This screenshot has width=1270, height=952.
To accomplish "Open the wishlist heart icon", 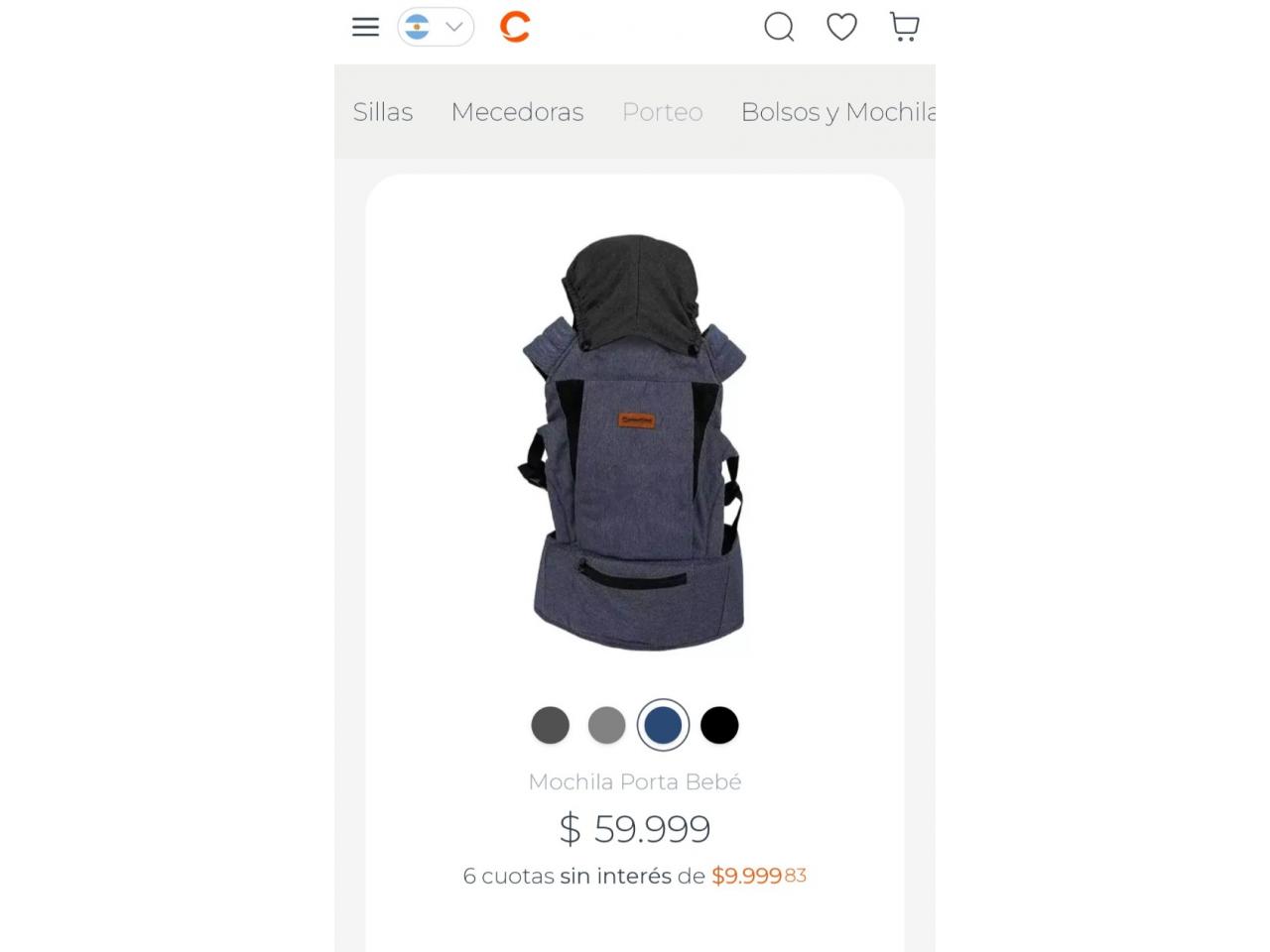I will [x=841, y=27].
